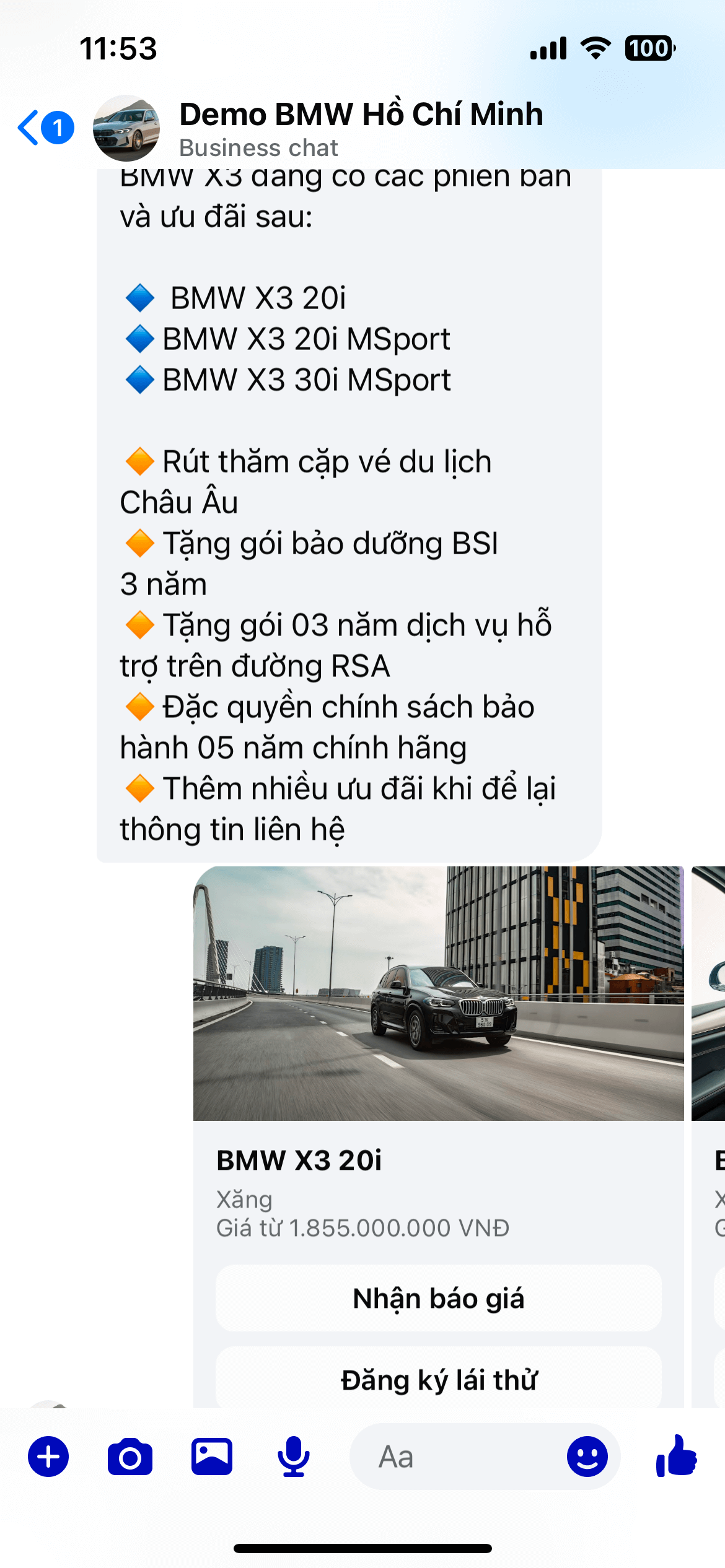Viewport: 725px width, 1568px height.
Task: Tap the microphone voice message icon
Action: point(294,1457)
